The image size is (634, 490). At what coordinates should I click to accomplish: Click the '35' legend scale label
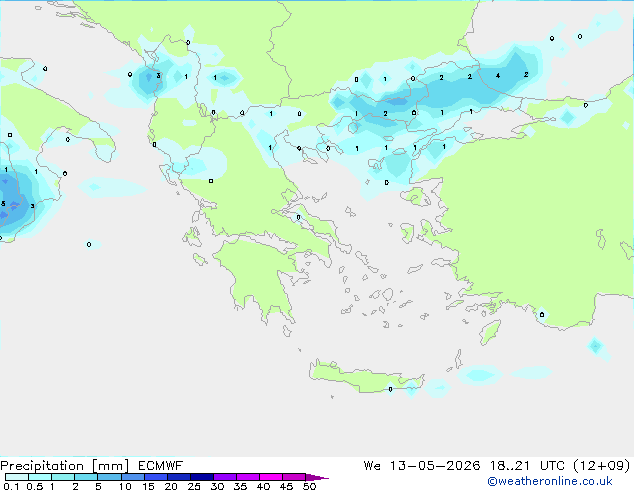[240, 486]
